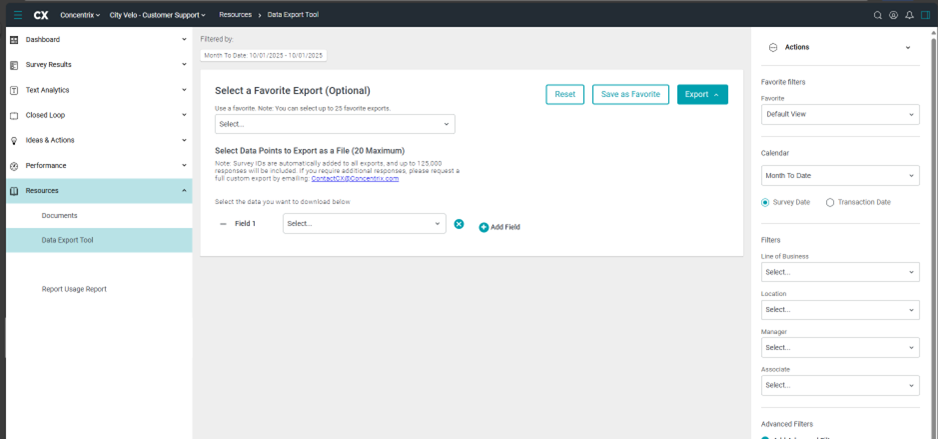Image resolution: width=938 pixels, height=439 pixels.
Task: Click the Add Field plus icon
Action: pos(484,227)
